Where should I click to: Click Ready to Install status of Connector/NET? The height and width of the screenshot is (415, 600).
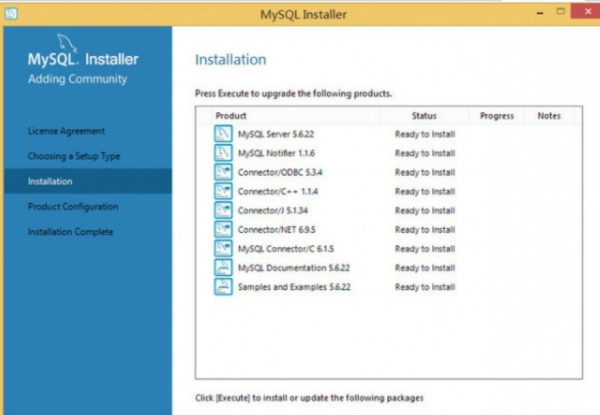(x=425, y=230)
